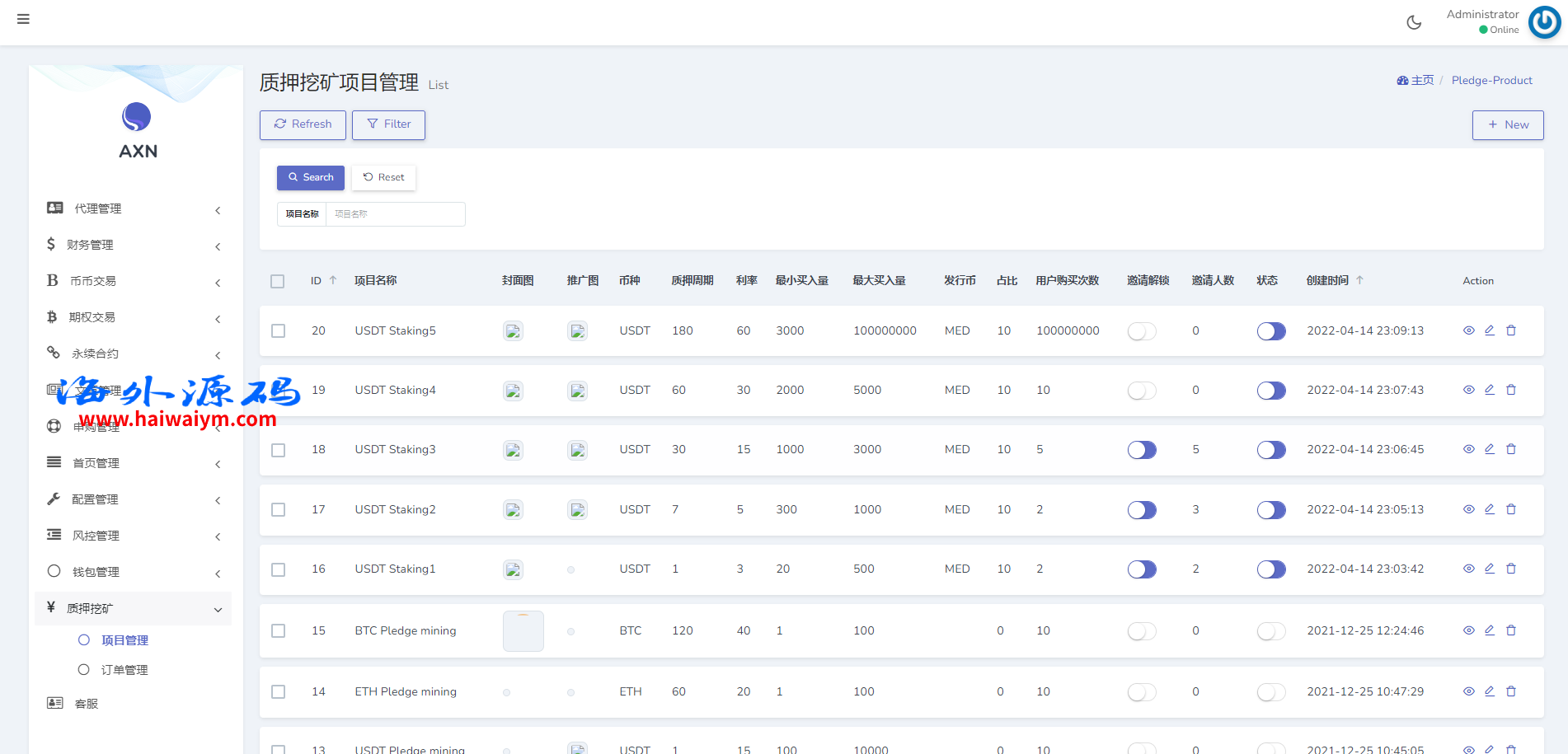View details of USDT Staking5 row
This screenshot has width=1568, height=754.
pyautogui.click(x=1468, y=330)
